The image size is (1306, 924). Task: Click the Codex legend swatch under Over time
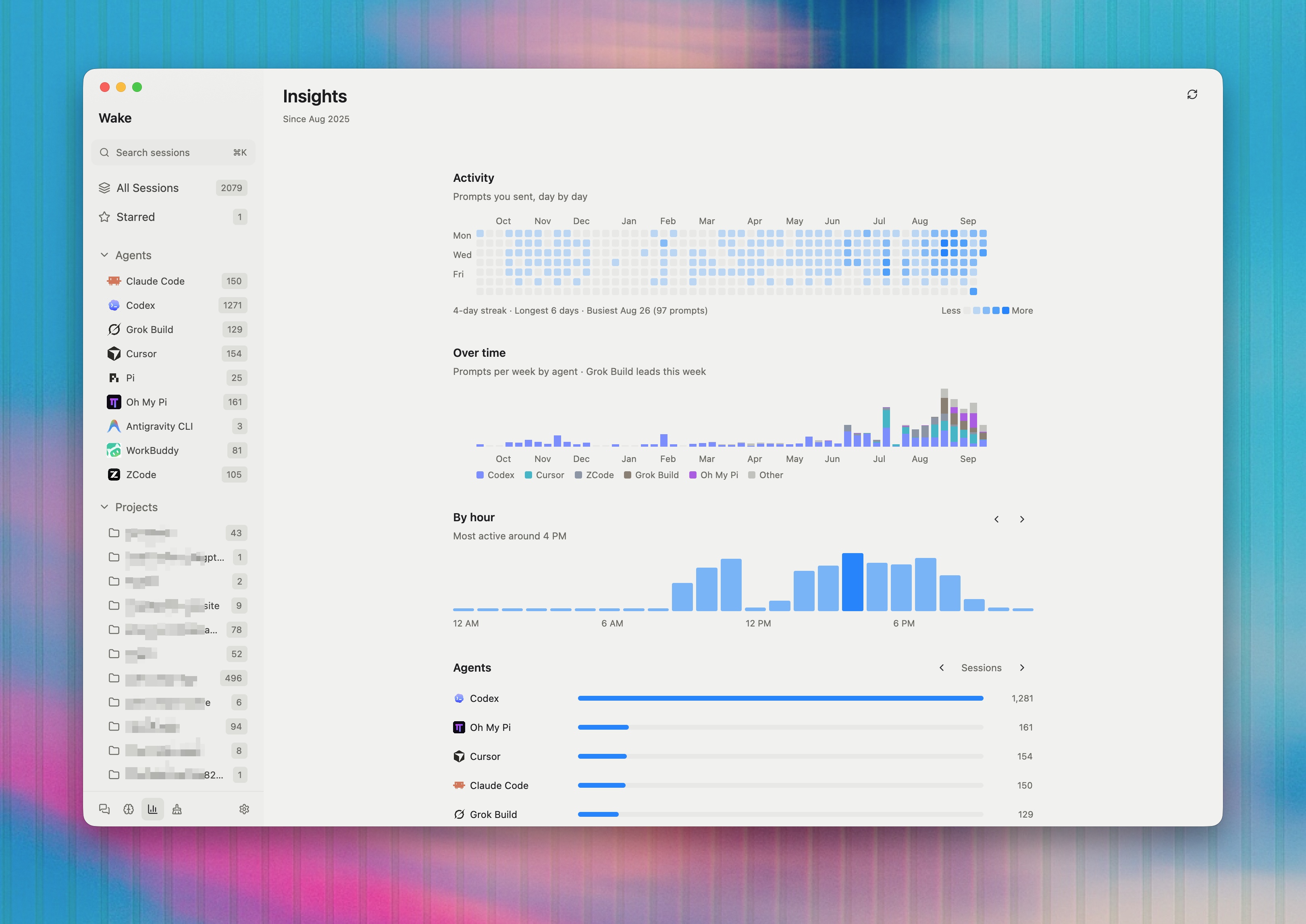[x=480, y=475]
